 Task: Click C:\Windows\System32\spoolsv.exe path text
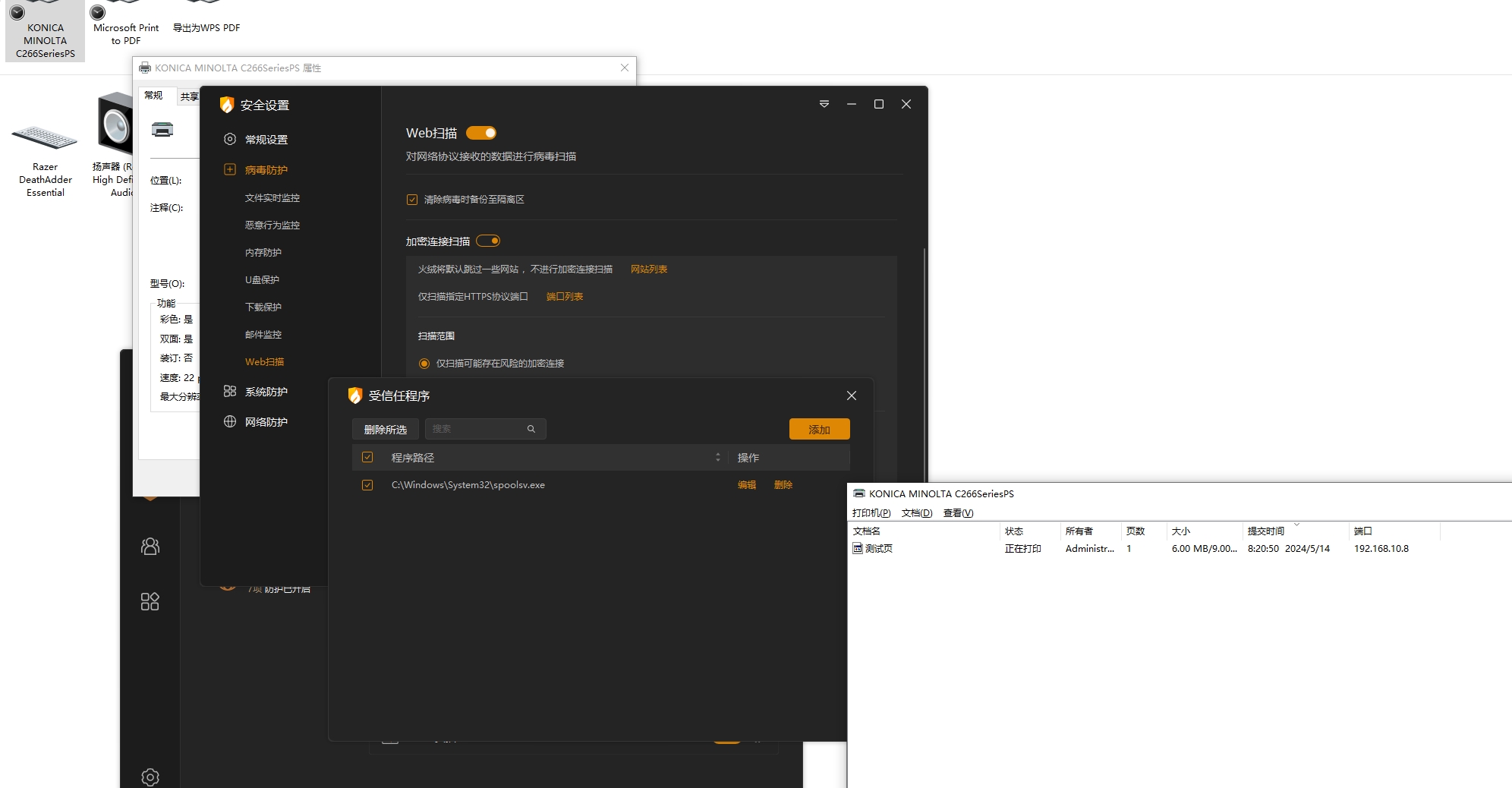468,485
